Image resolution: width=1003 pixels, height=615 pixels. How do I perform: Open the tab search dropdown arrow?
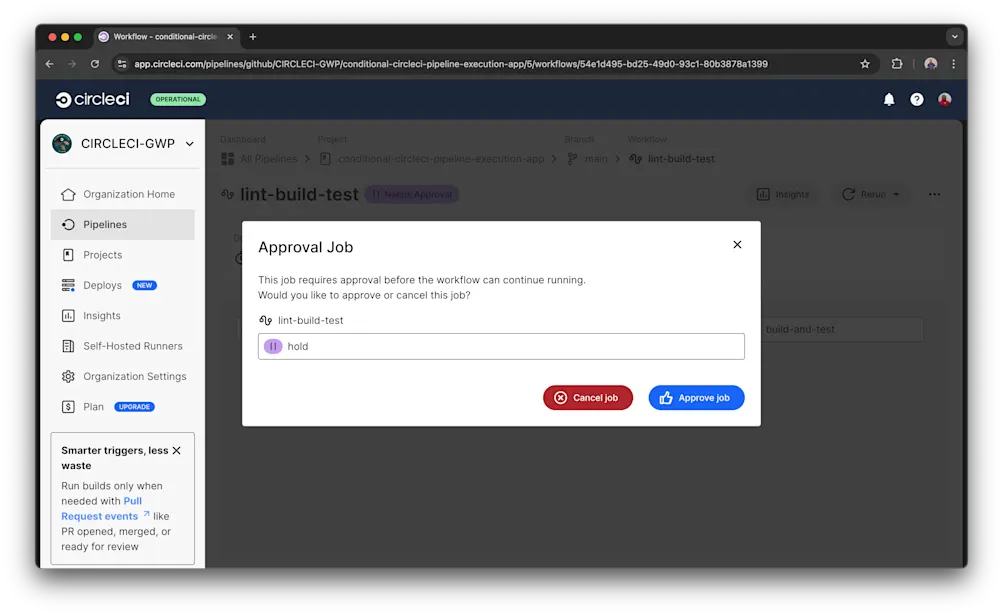(954, 37)
